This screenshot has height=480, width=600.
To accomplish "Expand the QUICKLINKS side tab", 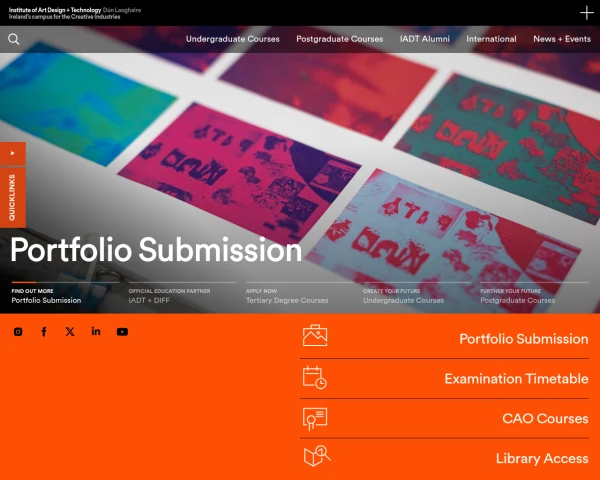I will tap(13, 198).
